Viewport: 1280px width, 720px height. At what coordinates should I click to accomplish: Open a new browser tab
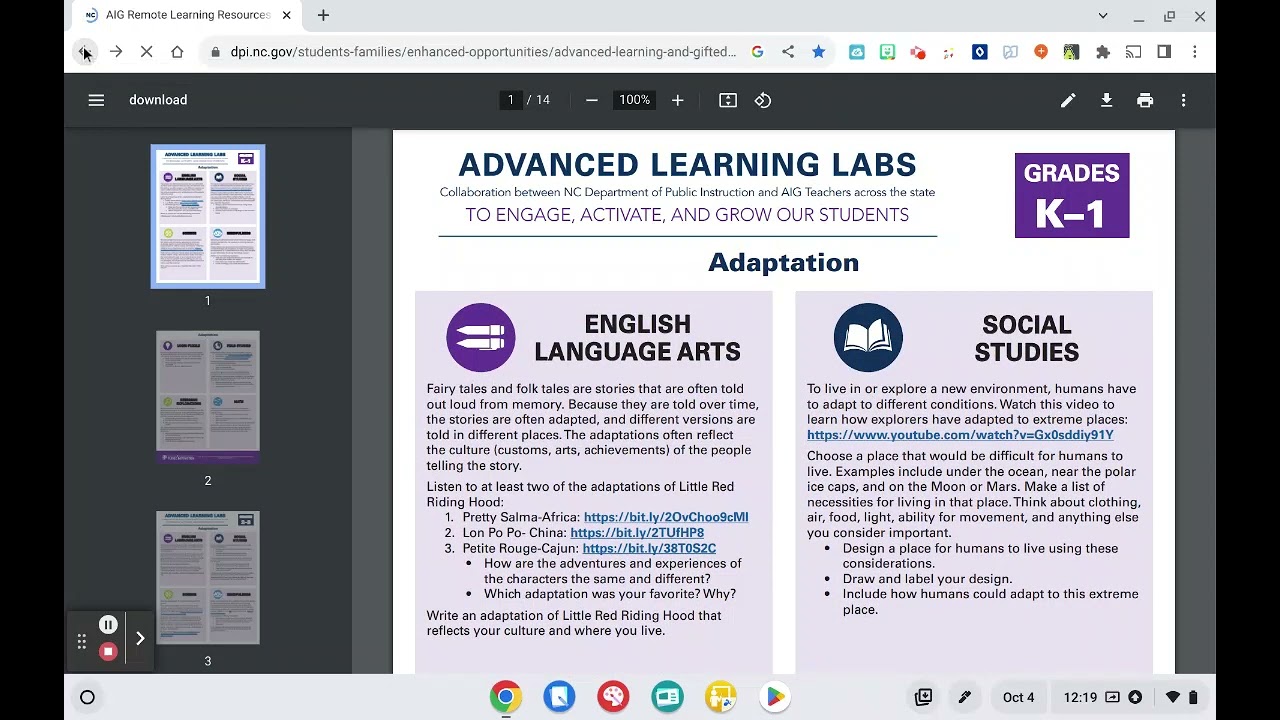point(323,15)
